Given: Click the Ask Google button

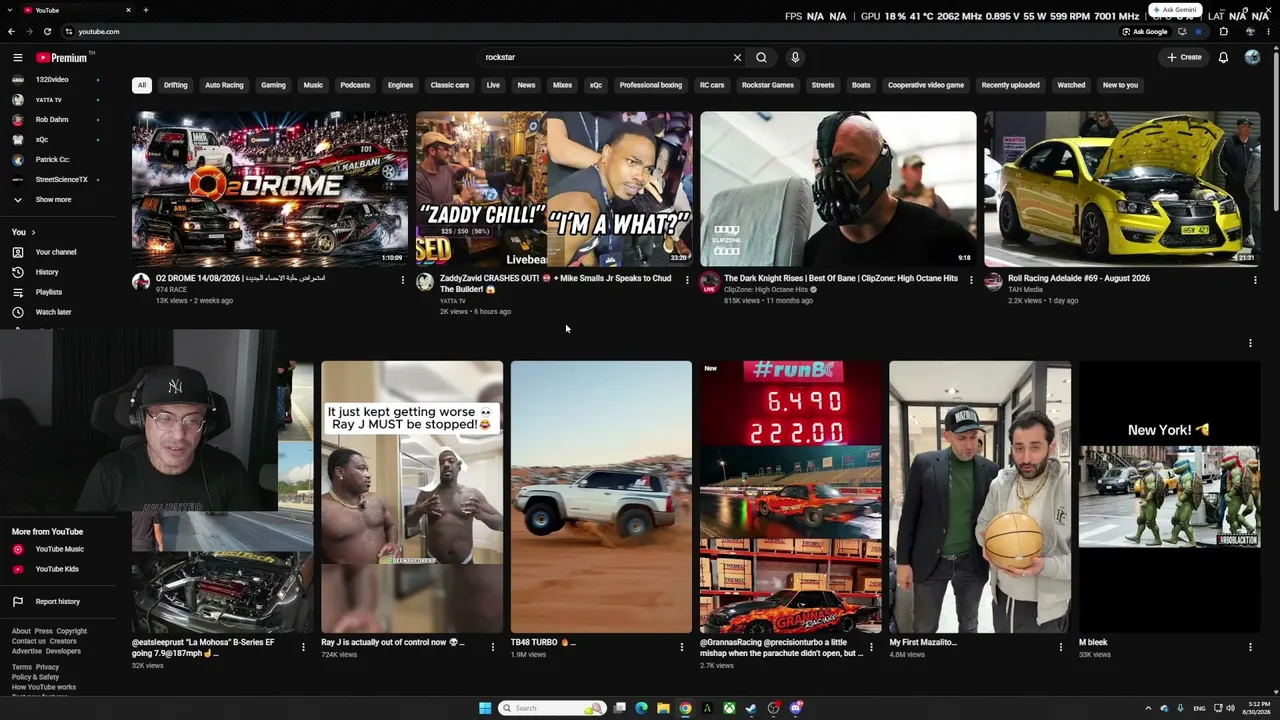Looking at the screenshot, I should point(1145,31).
